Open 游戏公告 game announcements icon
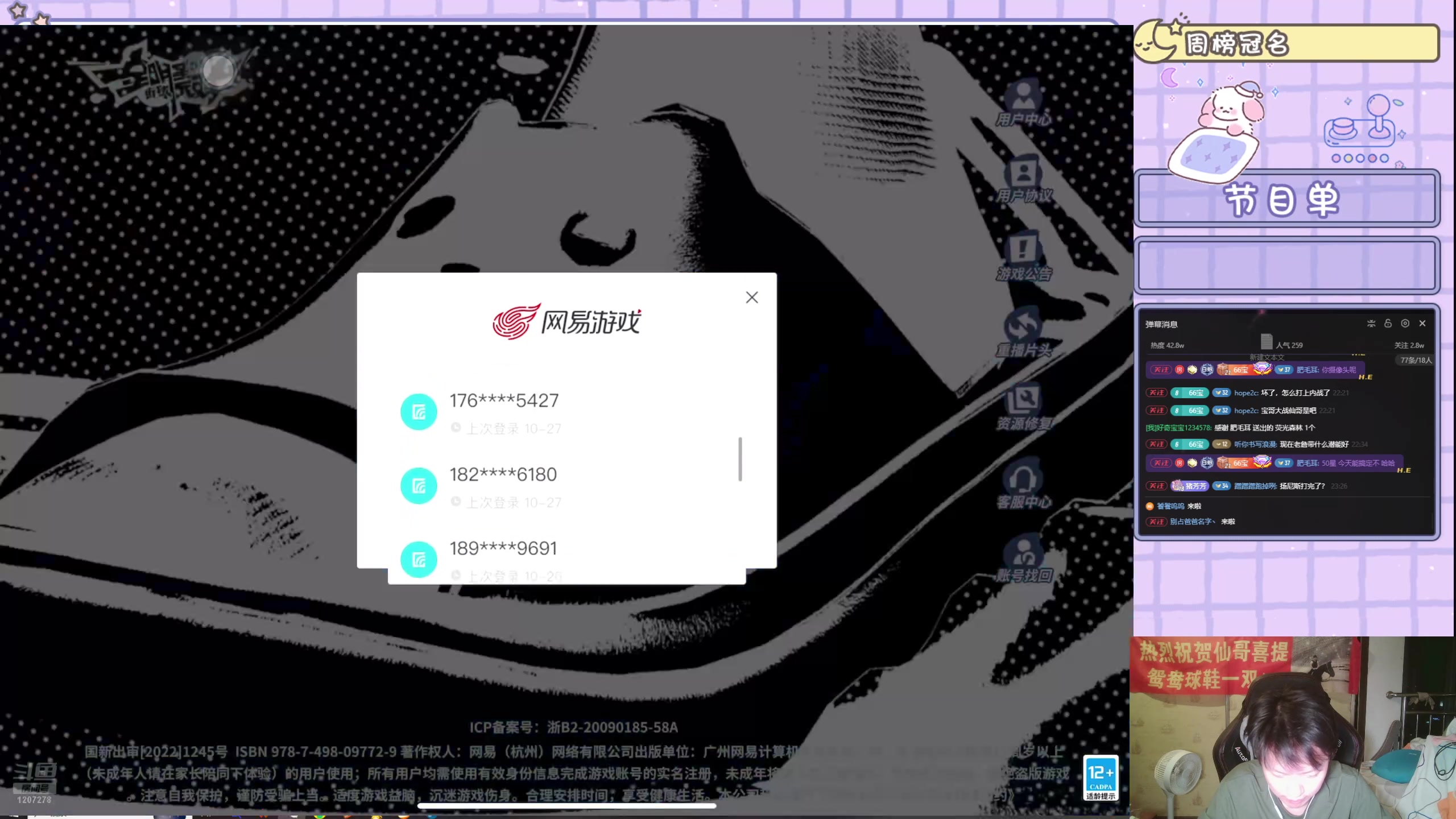The image size is (1456, 819). point(1023,256)
